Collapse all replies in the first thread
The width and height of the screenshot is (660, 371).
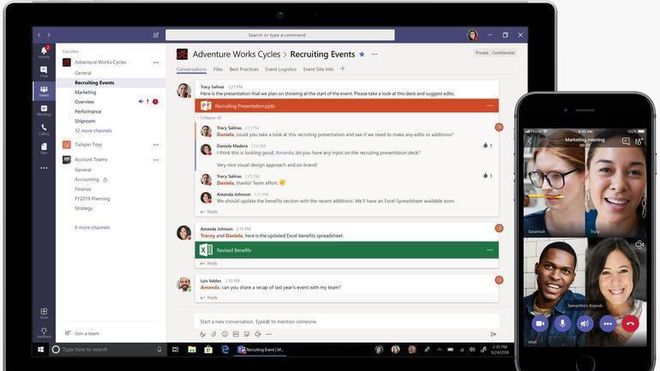[x=209, y=118]
